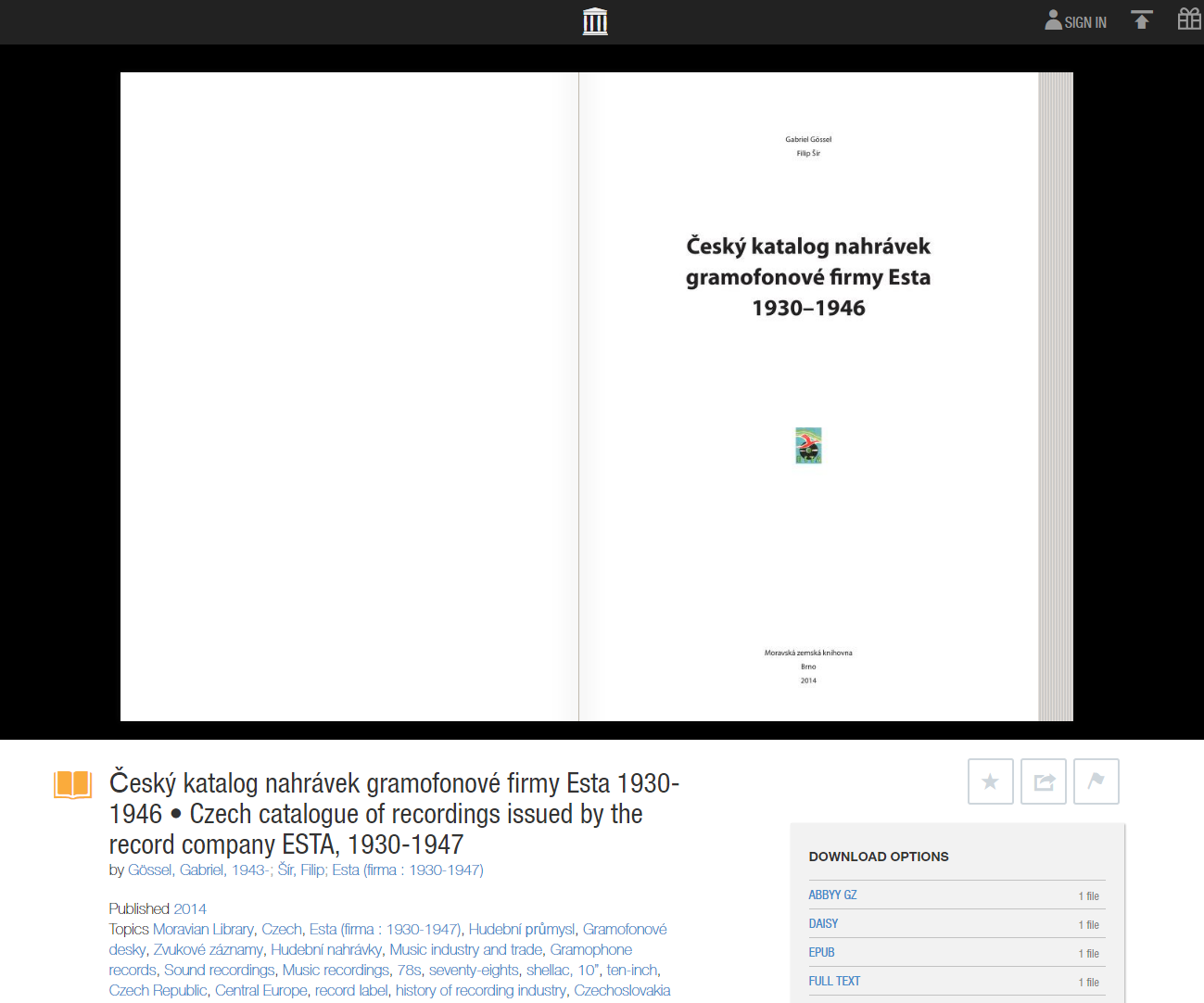Click the upload arrow icon
This screenshot has height=1003, width=1204.
coord(1142,19)
